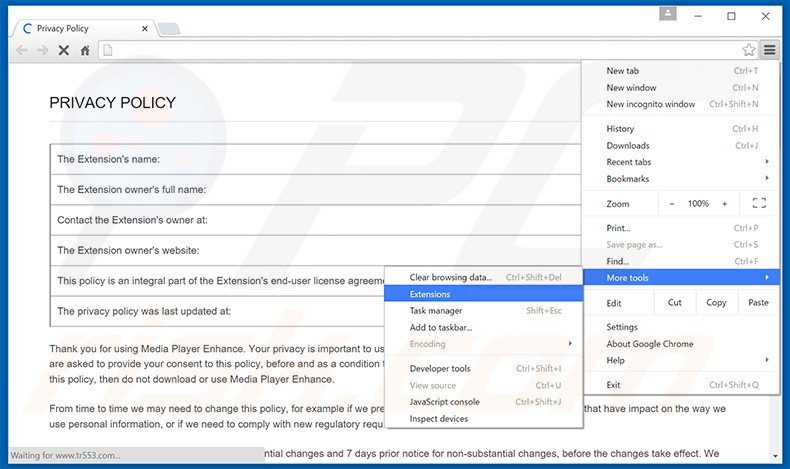The image size is (790, 469).
Task: Click 'The Extension's name:' row
Action: click(x=315, y=159)
